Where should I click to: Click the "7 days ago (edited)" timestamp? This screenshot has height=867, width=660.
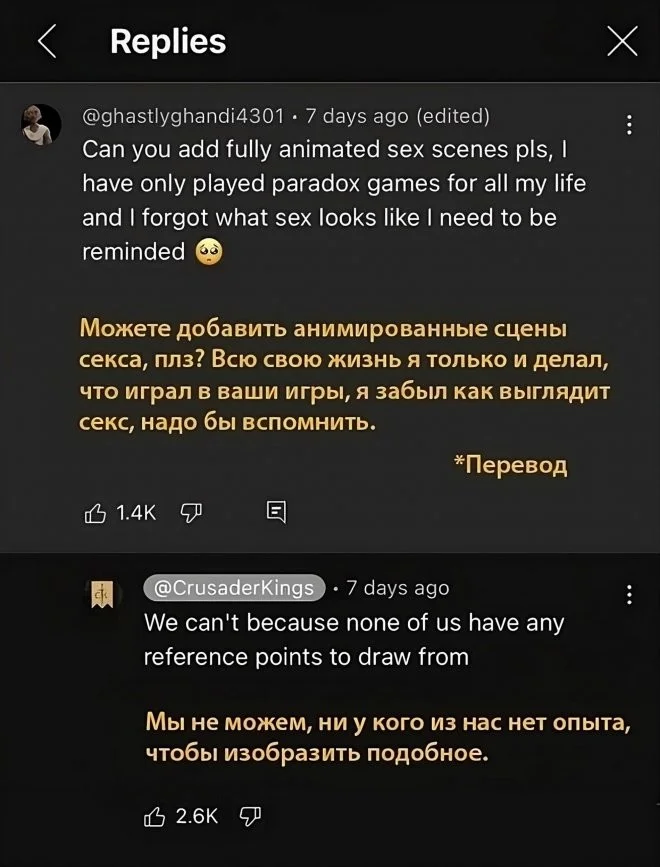397,116
